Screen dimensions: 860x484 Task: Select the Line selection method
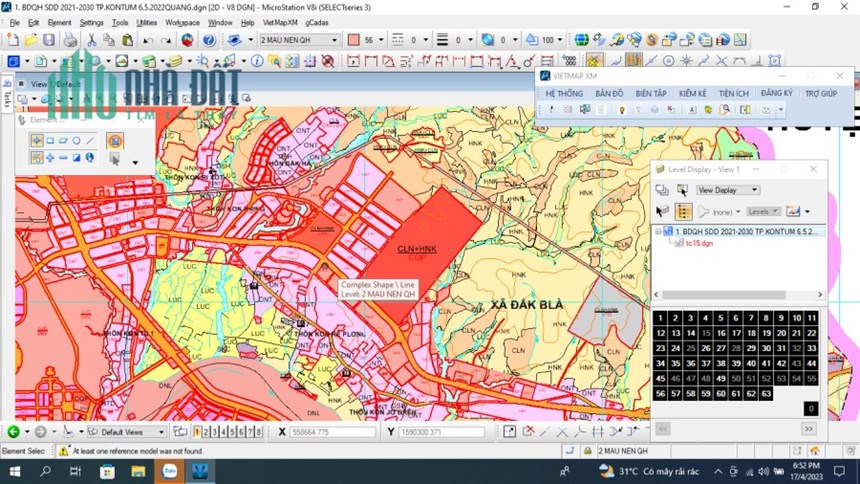click(90, 141)
